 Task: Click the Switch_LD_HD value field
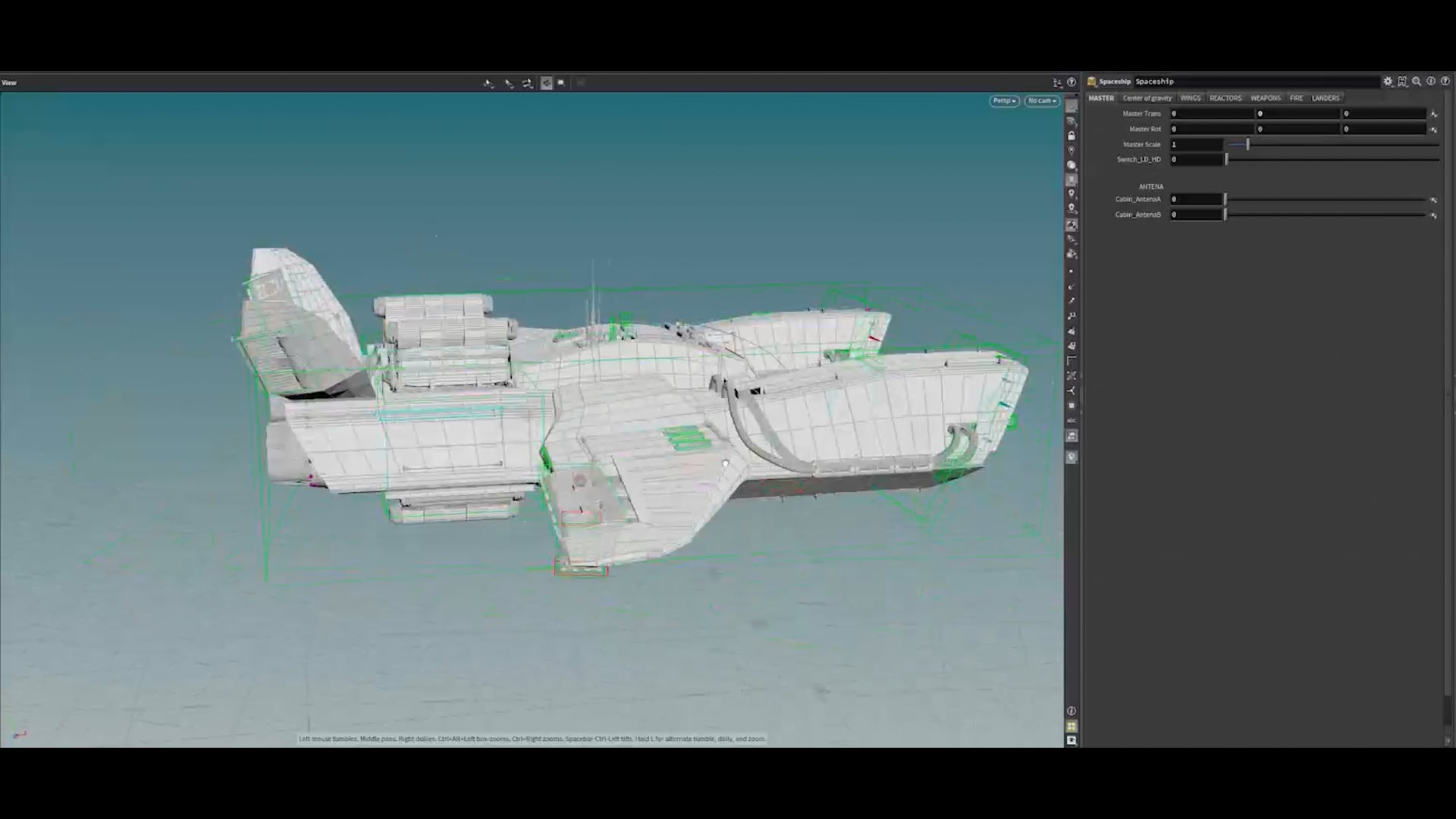[1196, 159]
